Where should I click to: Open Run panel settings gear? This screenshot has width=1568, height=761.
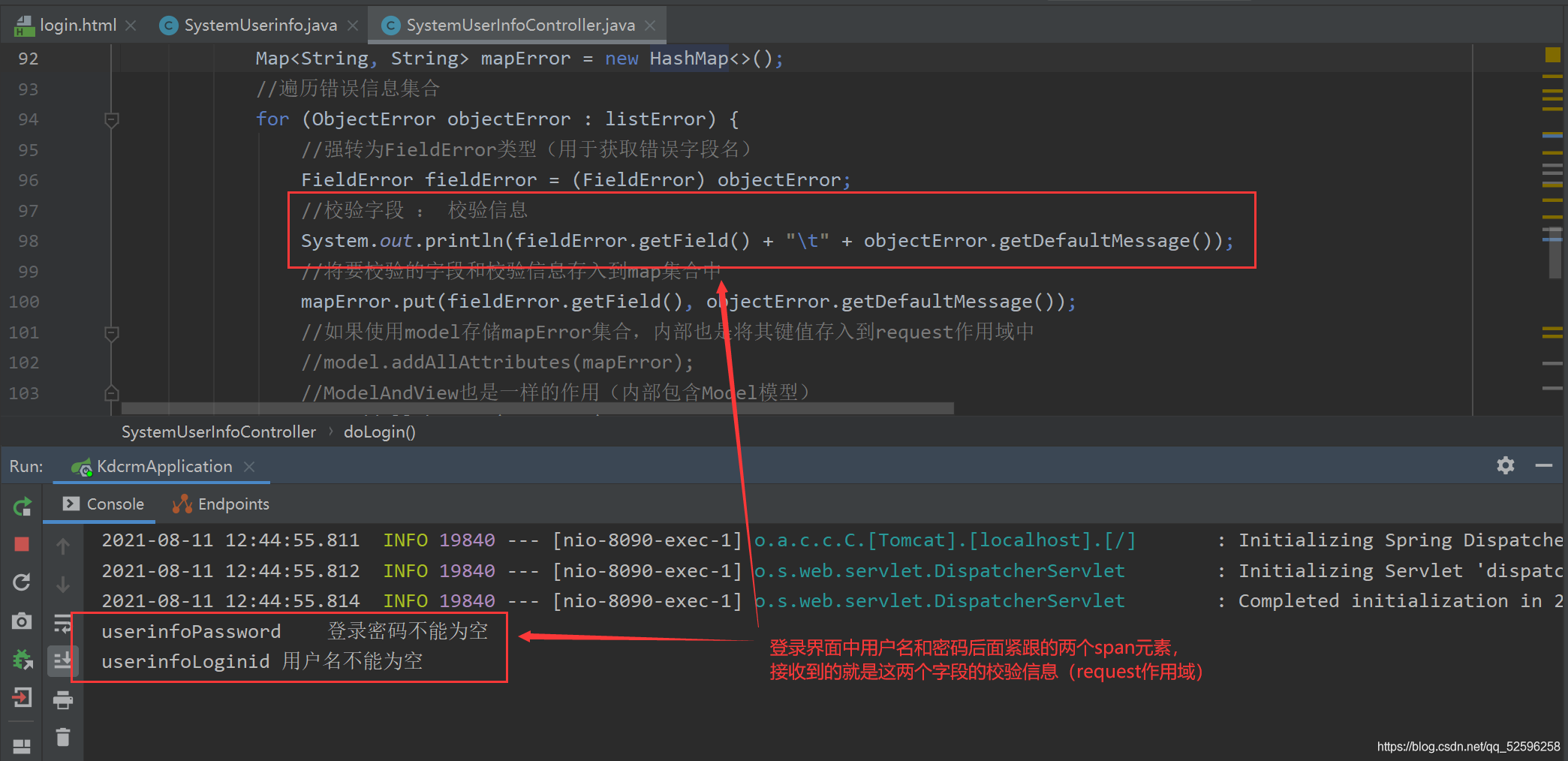(x=1506, y=465)
